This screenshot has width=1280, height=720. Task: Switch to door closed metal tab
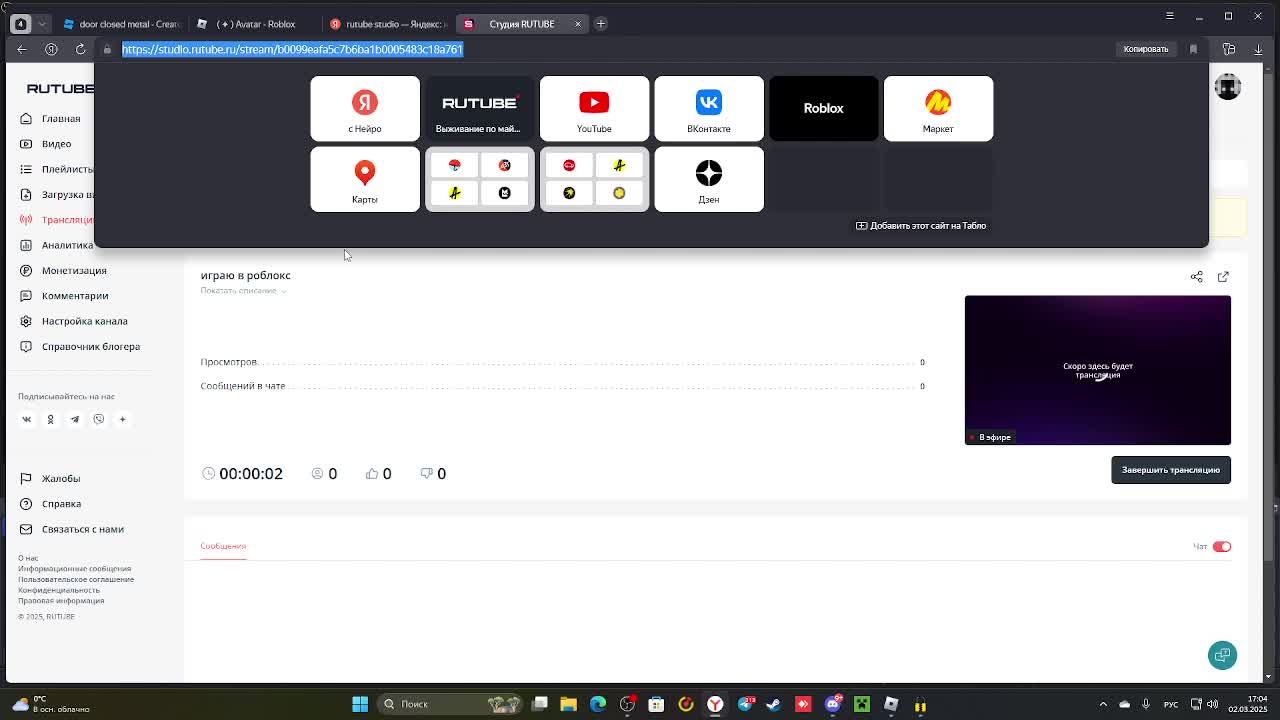(120, 24)
